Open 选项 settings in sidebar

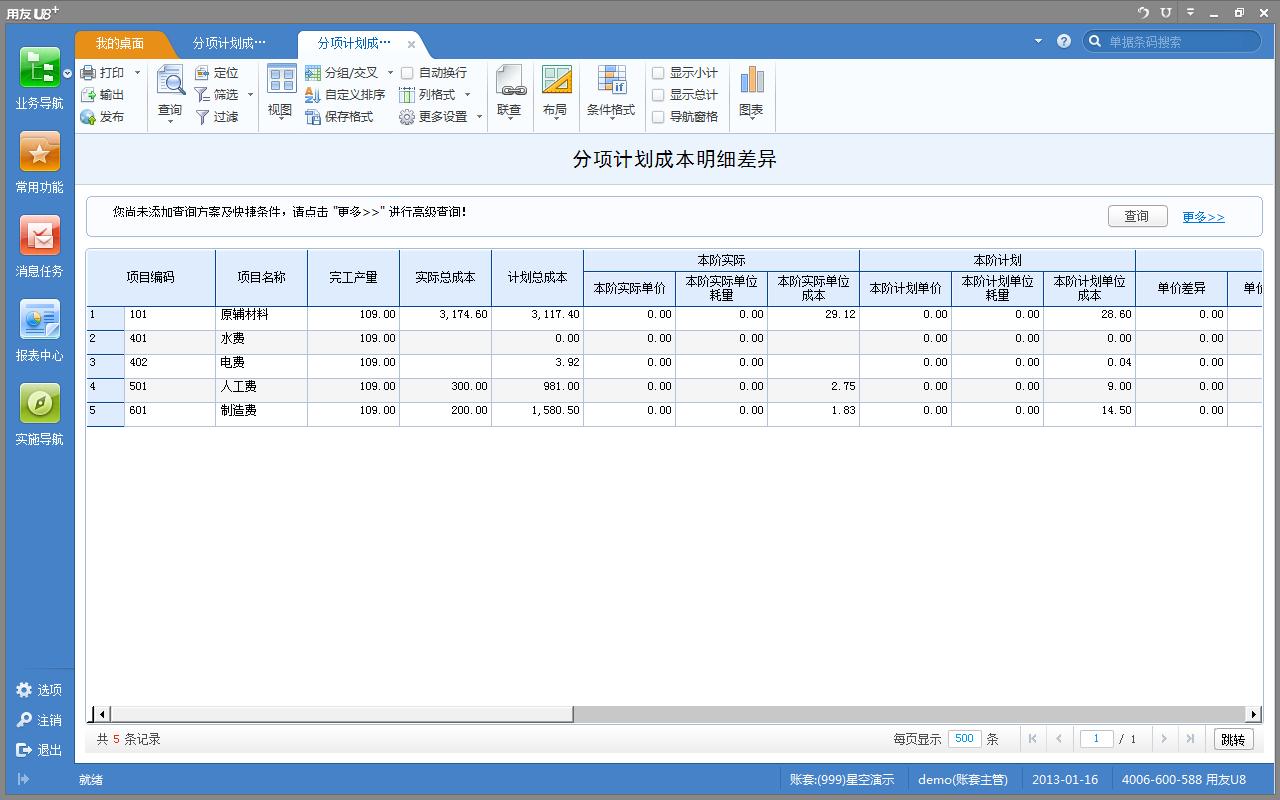pos(24,690)
